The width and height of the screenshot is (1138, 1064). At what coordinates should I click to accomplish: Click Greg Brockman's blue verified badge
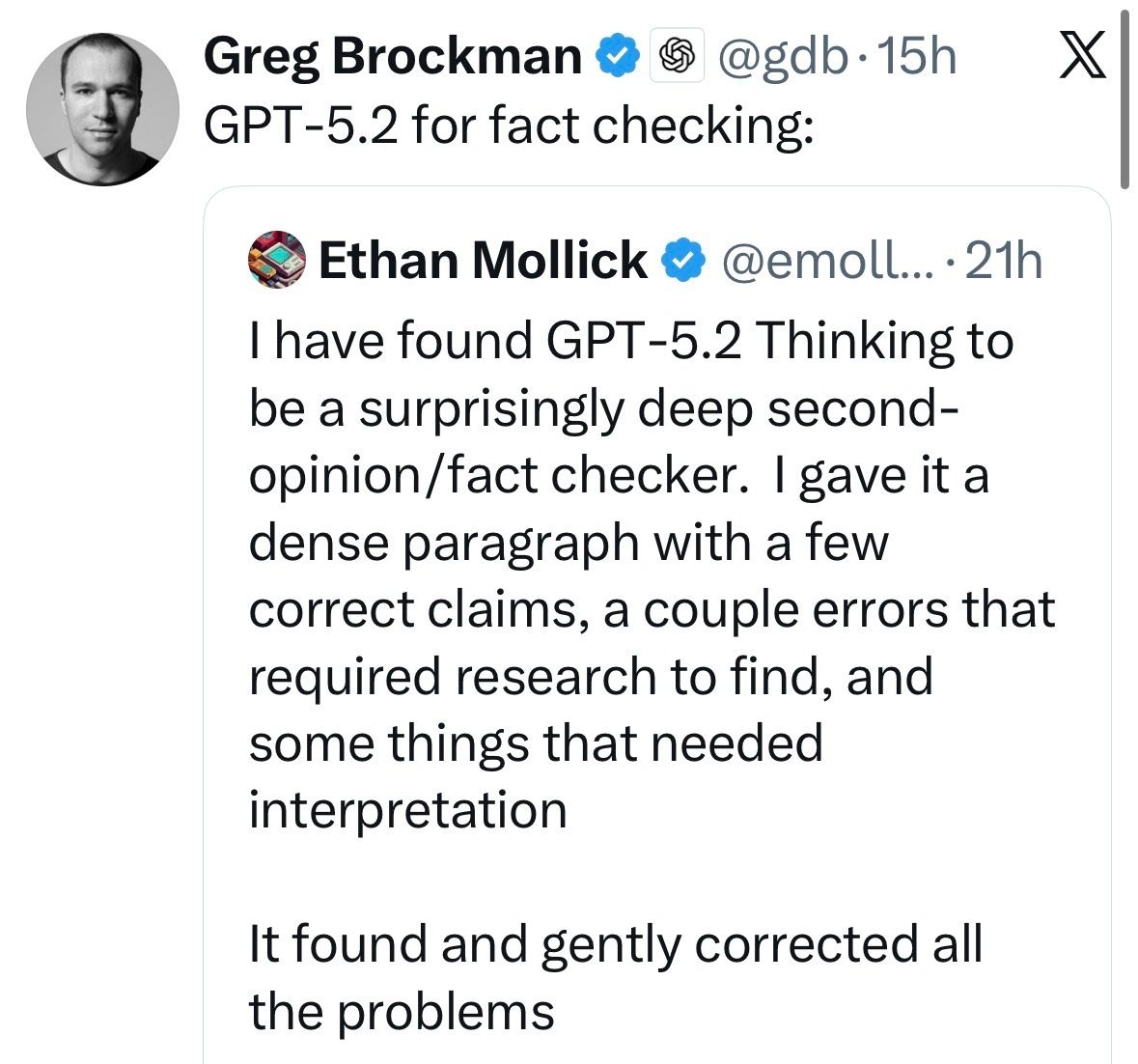[620, 57]
